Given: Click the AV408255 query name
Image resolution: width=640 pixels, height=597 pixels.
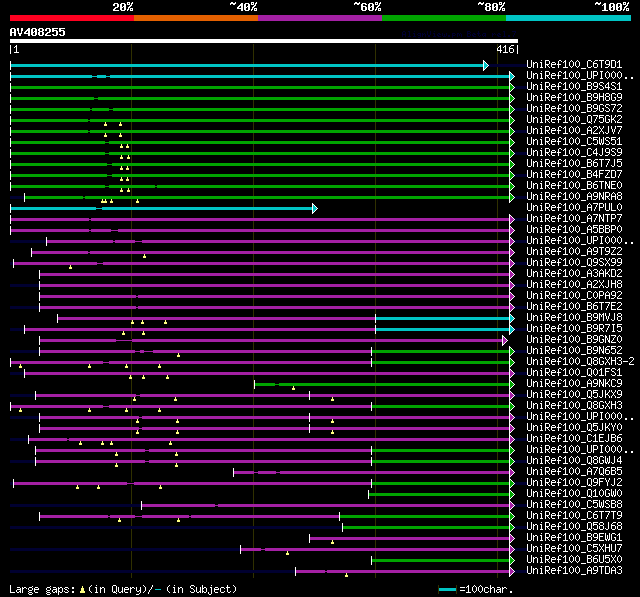Looking at the screenshot, I should tap(38, 32).
